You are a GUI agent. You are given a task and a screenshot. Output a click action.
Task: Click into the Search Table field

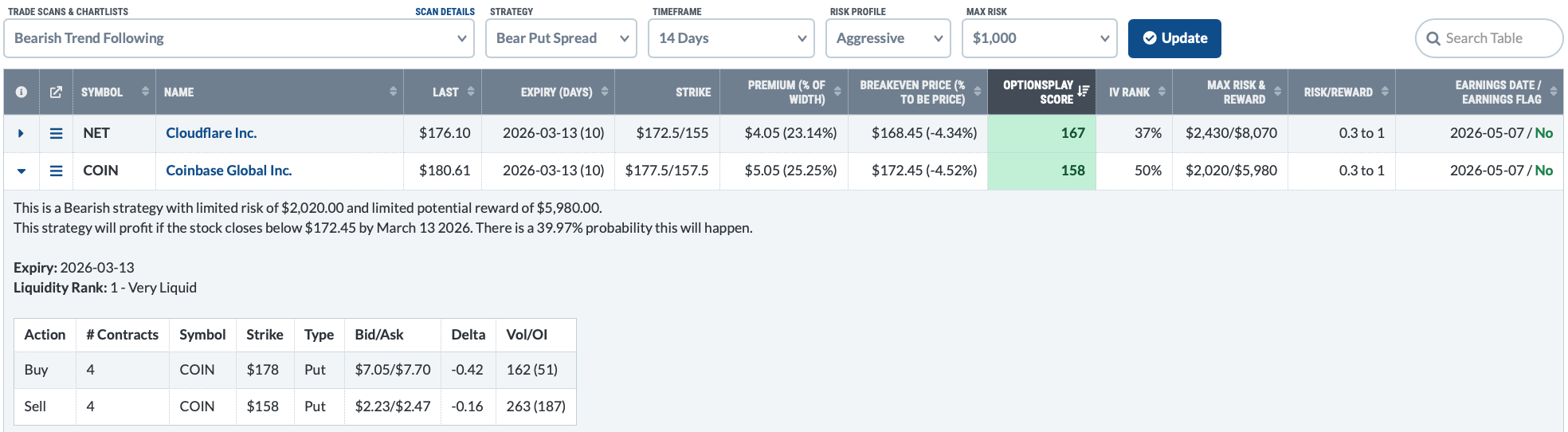point(1489,38)
